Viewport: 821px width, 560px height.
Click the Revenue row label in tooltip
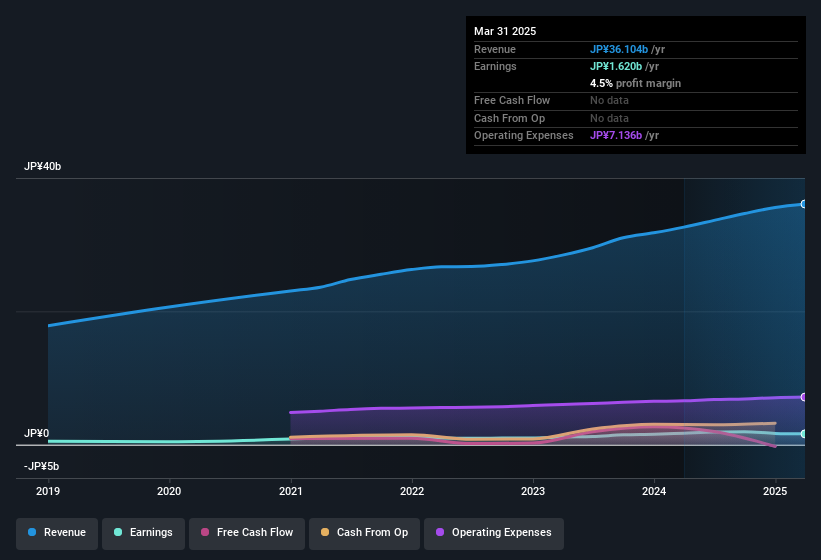click(x=495, y=49)
